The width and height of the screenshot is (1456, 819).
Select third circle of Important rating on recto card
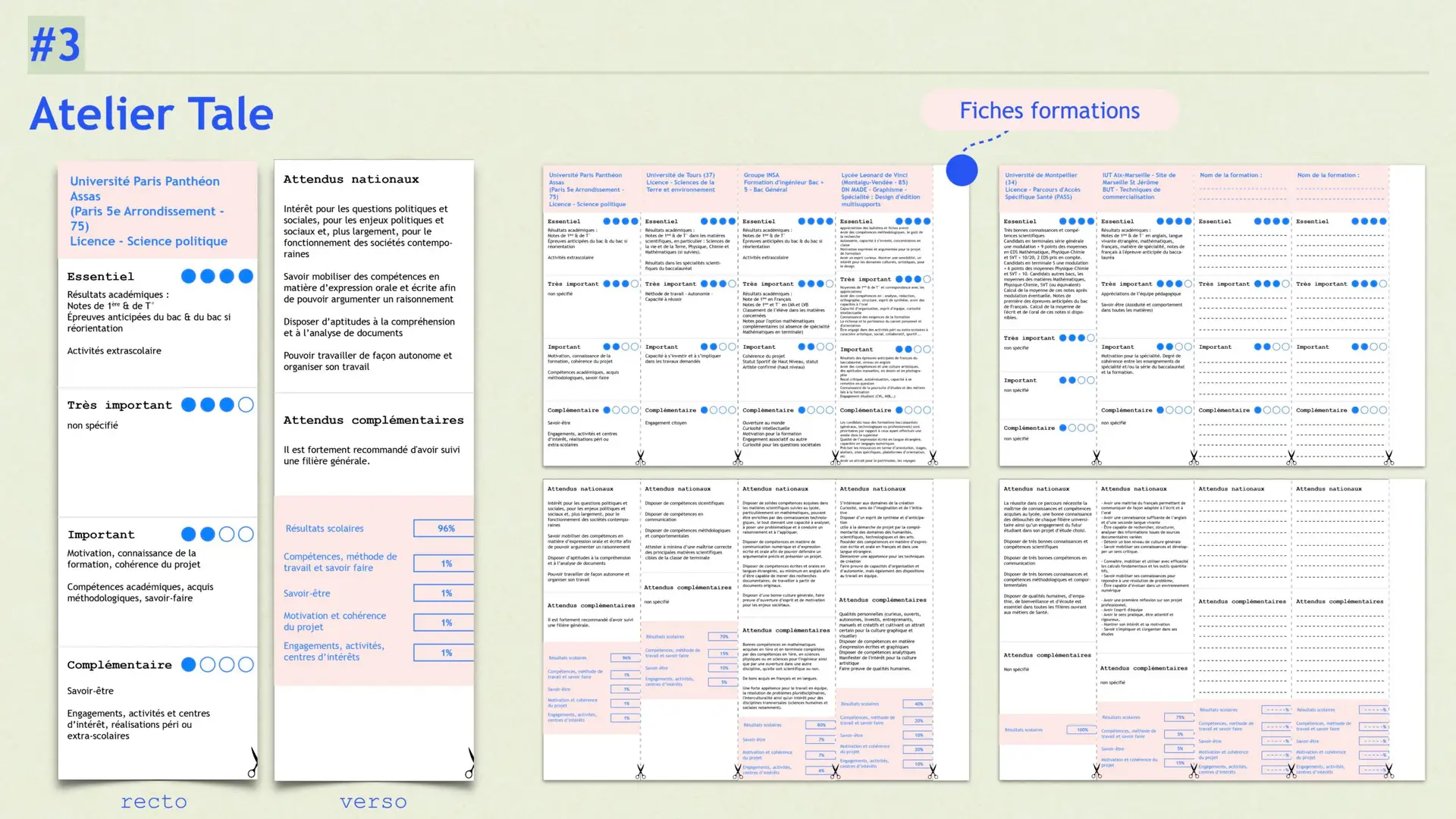pyautogui.click(x=227, y=535)
